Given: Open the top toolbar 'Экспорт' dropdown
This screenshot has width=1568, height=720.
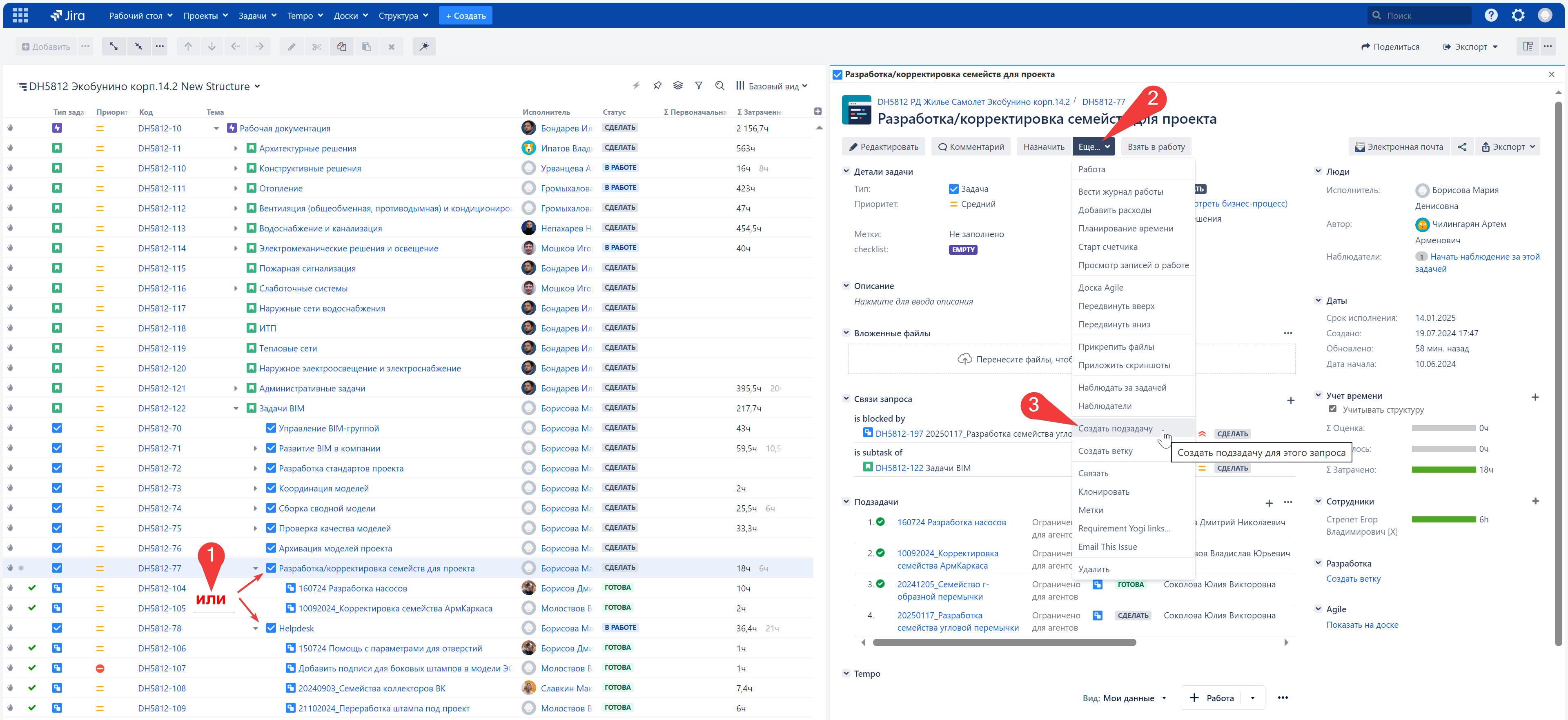Looking at the screenshot, I should 1470,46.
